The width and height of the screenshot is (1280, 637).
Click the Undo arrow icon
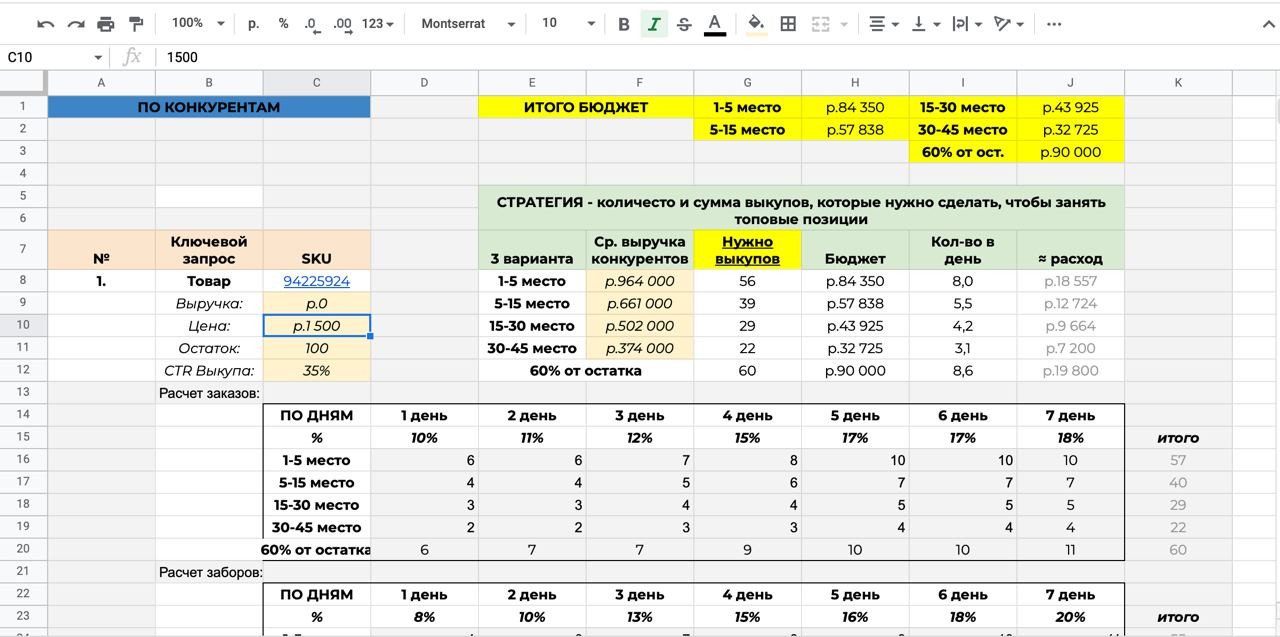46,24
